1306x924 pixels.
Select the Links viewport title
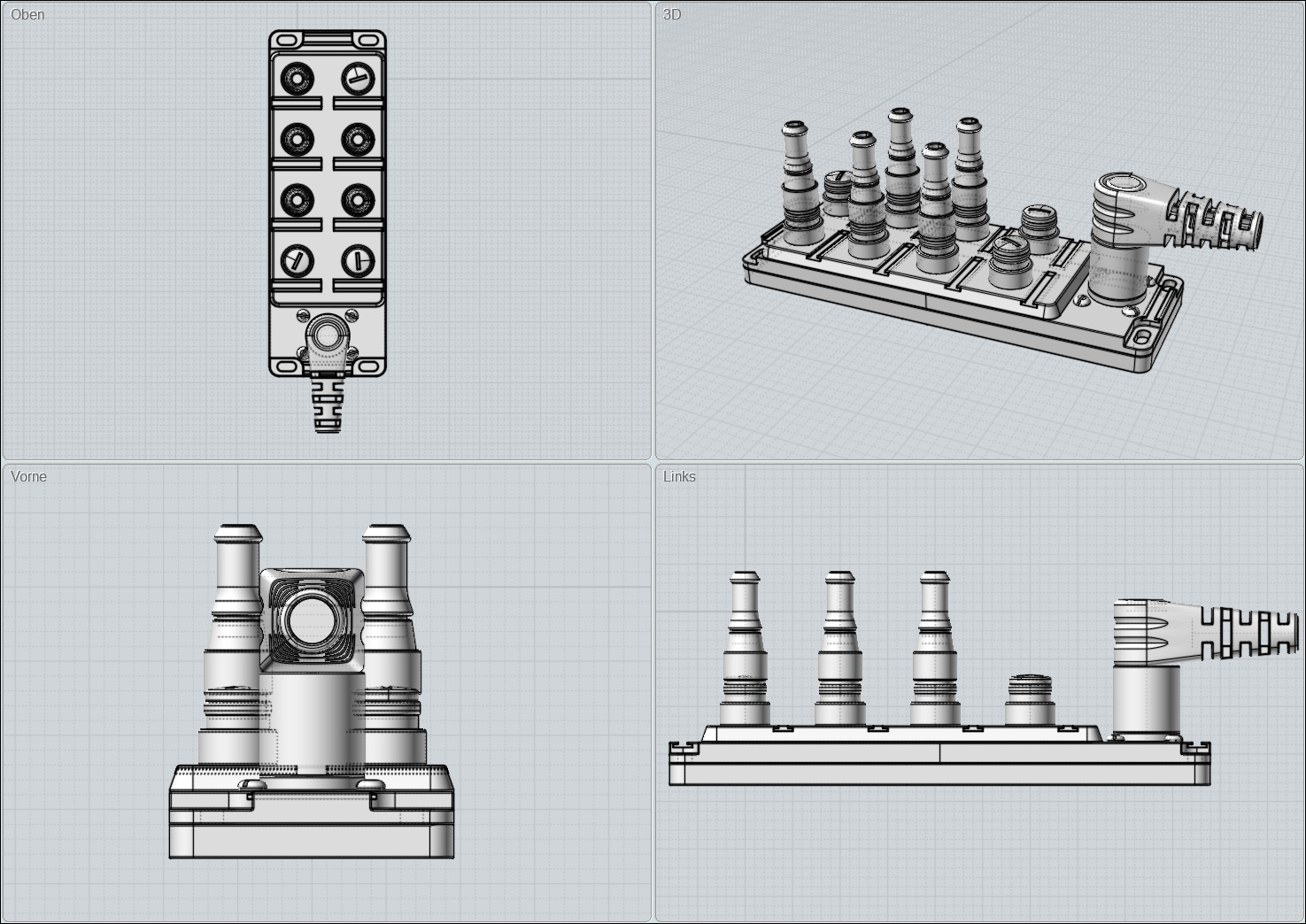point(679,476)
